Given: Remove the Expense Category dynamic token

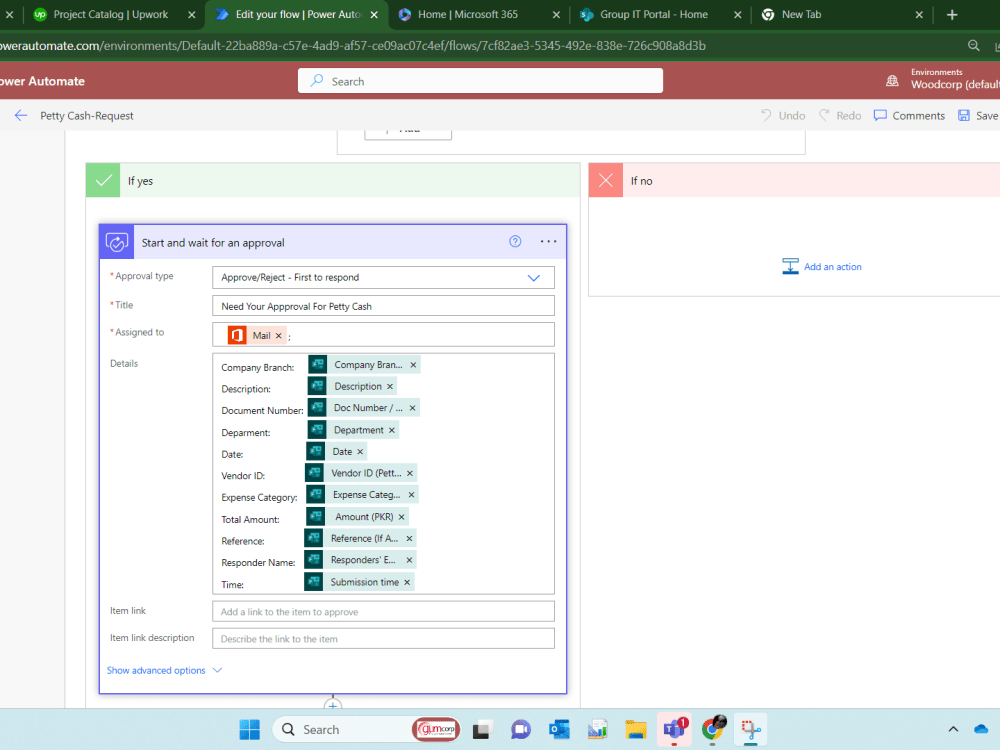Looking at the screenshot, I should [411, 495].
